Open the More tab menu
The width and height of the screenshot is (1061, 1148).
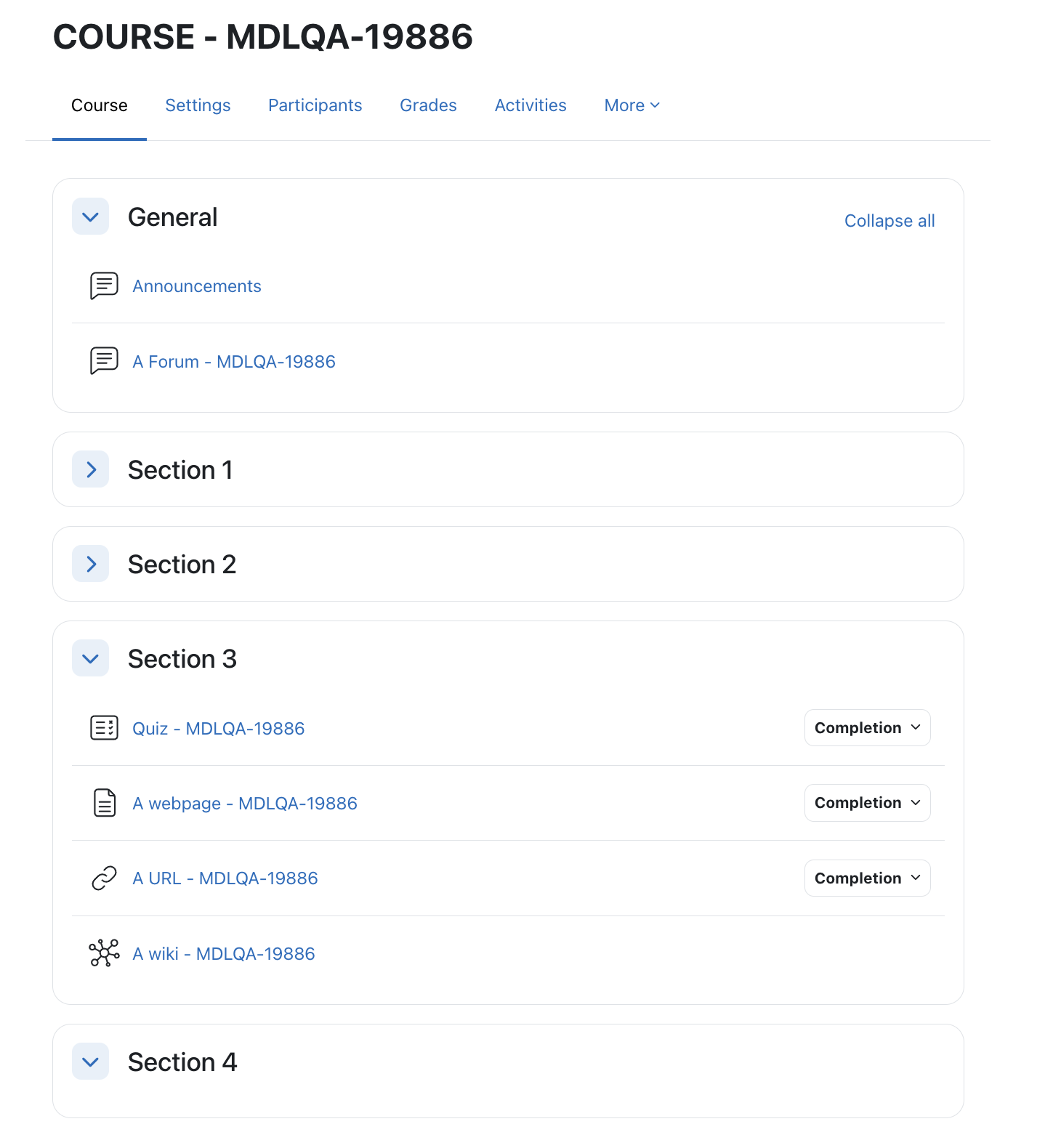coord(632,105)
